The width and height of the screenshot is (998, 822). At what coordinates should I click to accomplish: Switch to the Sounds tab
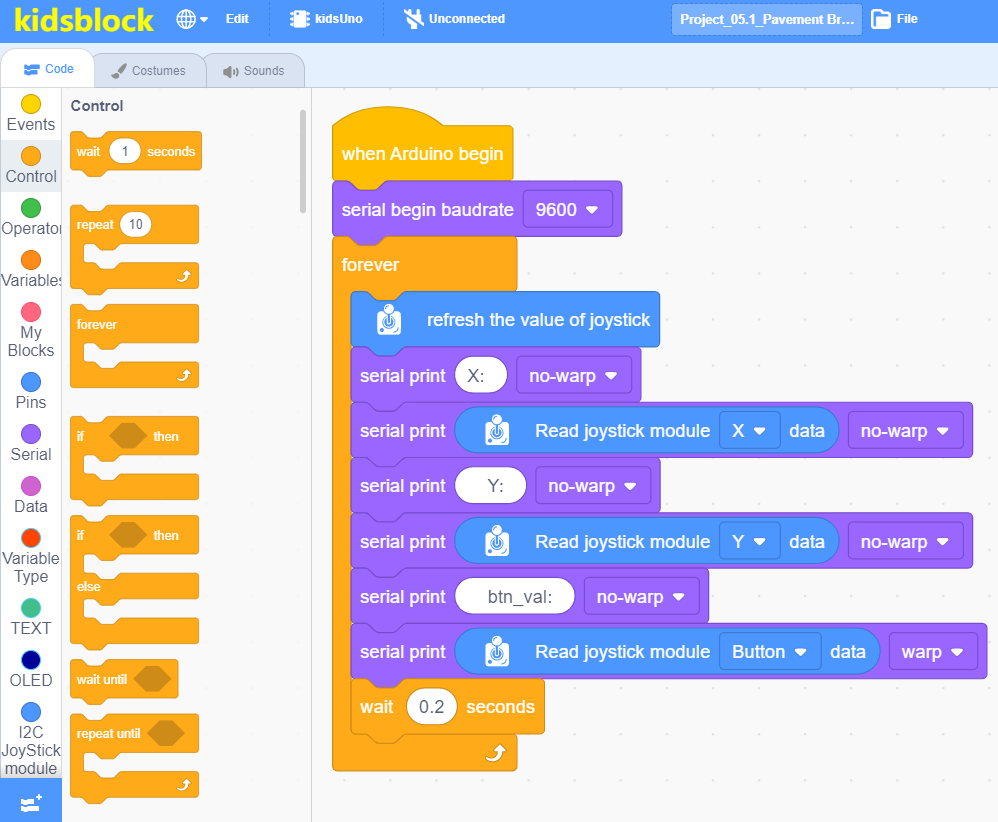coord(255,71)
